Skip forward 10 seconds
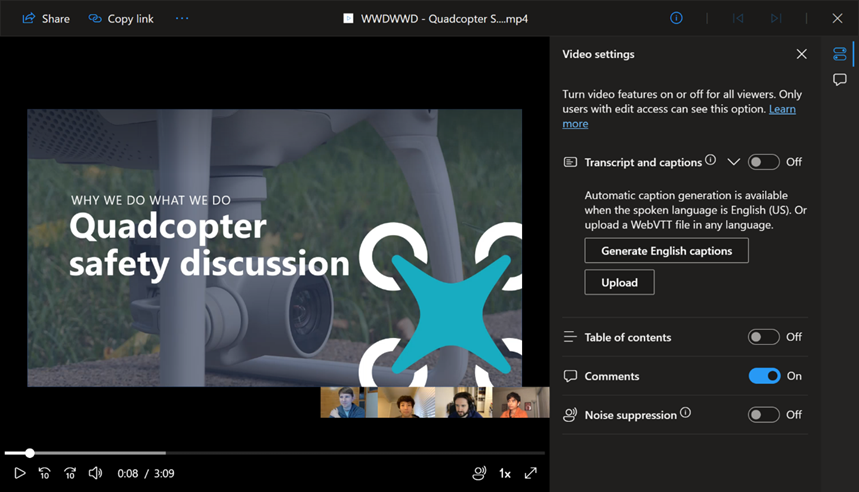Image resolution: width=859 pixels, height=492 pixels. tap(70, 473)
